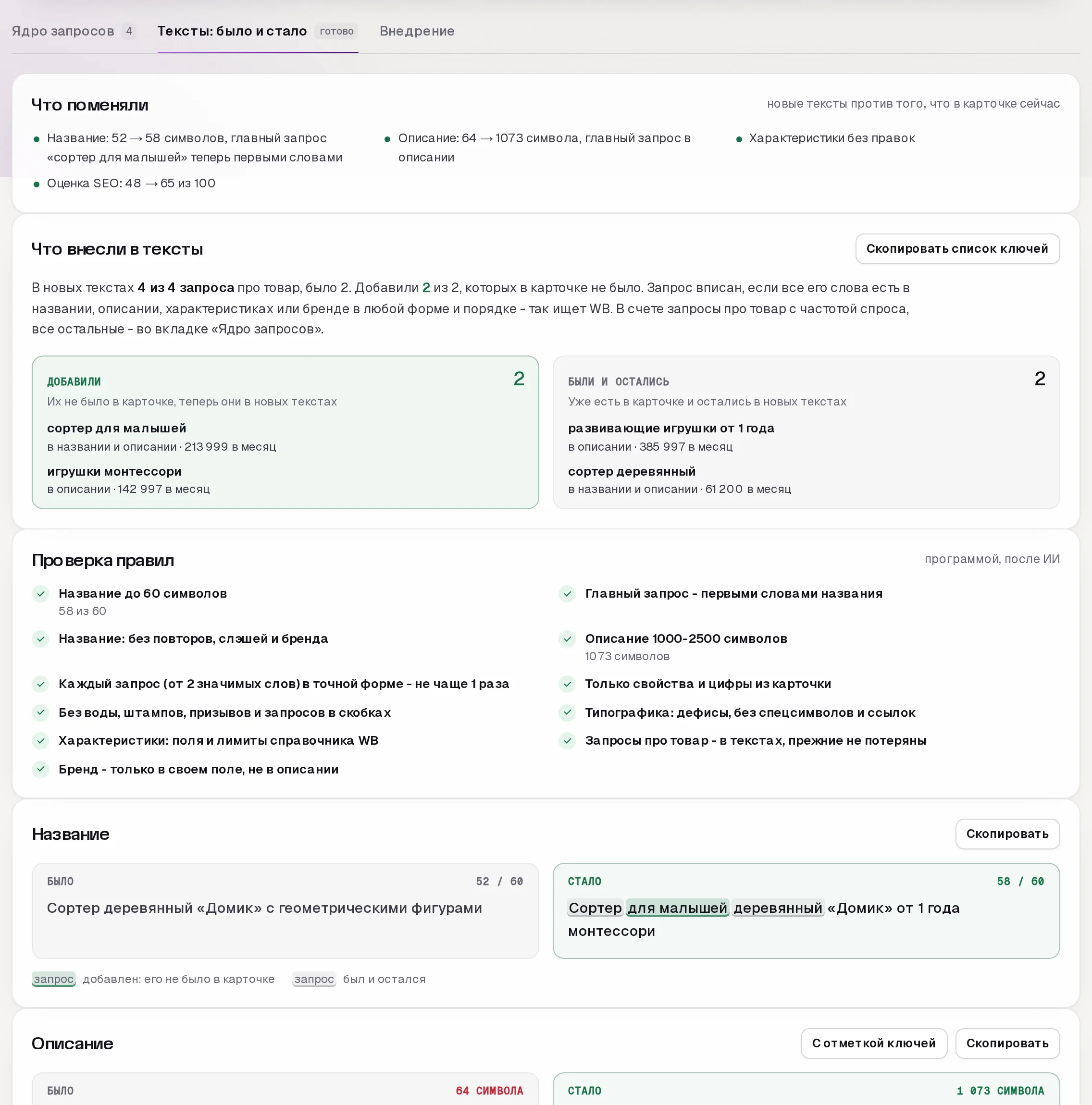1092x1105 pixels.
Task: Click the «готово» status badge
Action: 336,31
